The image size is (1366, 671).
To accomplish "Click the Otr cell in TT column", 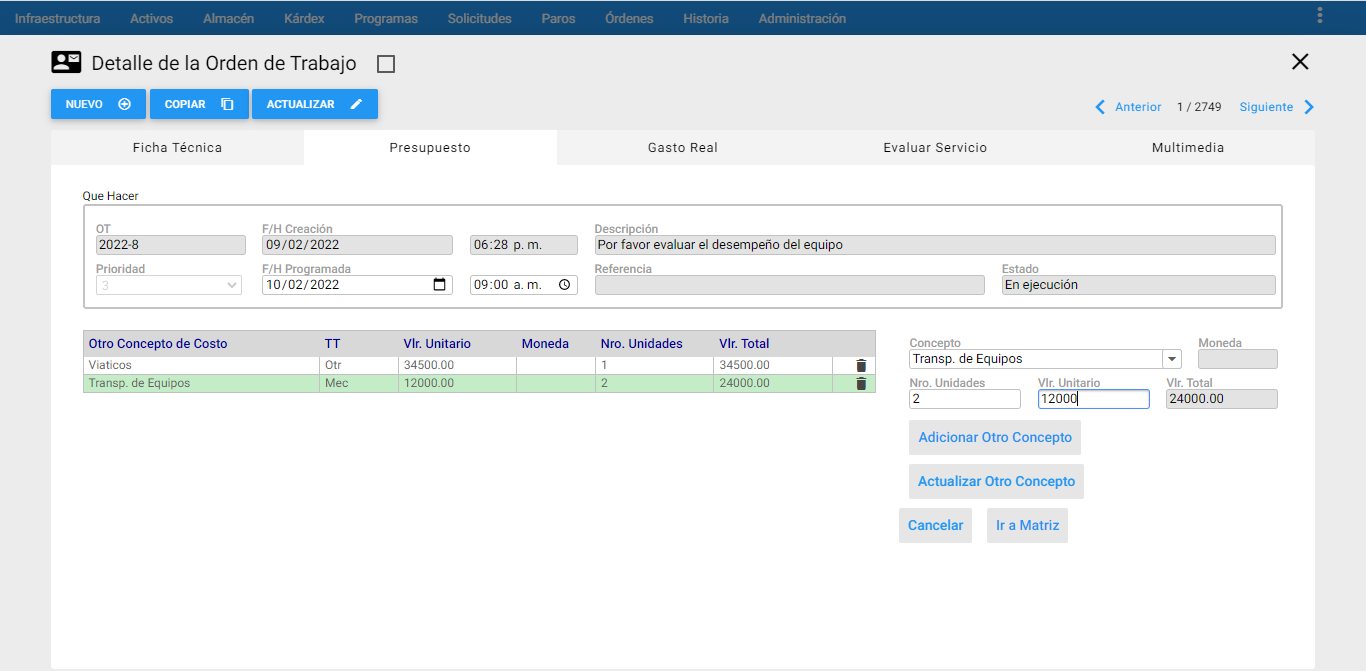I will coord(359,366).
